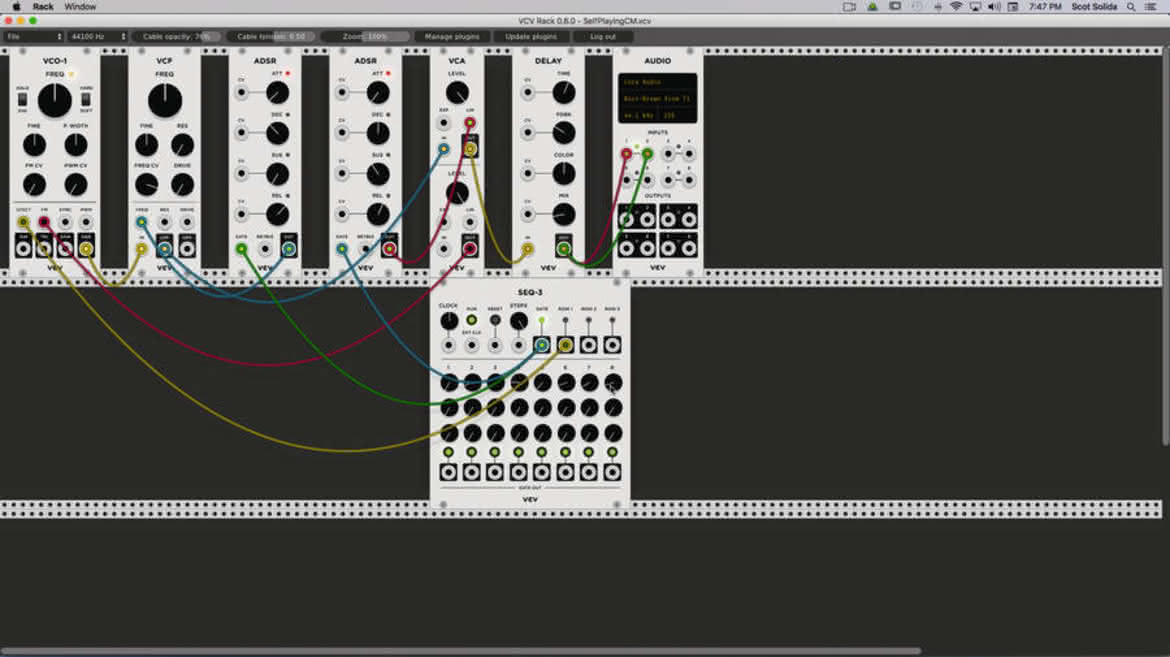Click second ADSR GATE input jack
Viewport: 1170px width, 657px height.
pos(342,249)
